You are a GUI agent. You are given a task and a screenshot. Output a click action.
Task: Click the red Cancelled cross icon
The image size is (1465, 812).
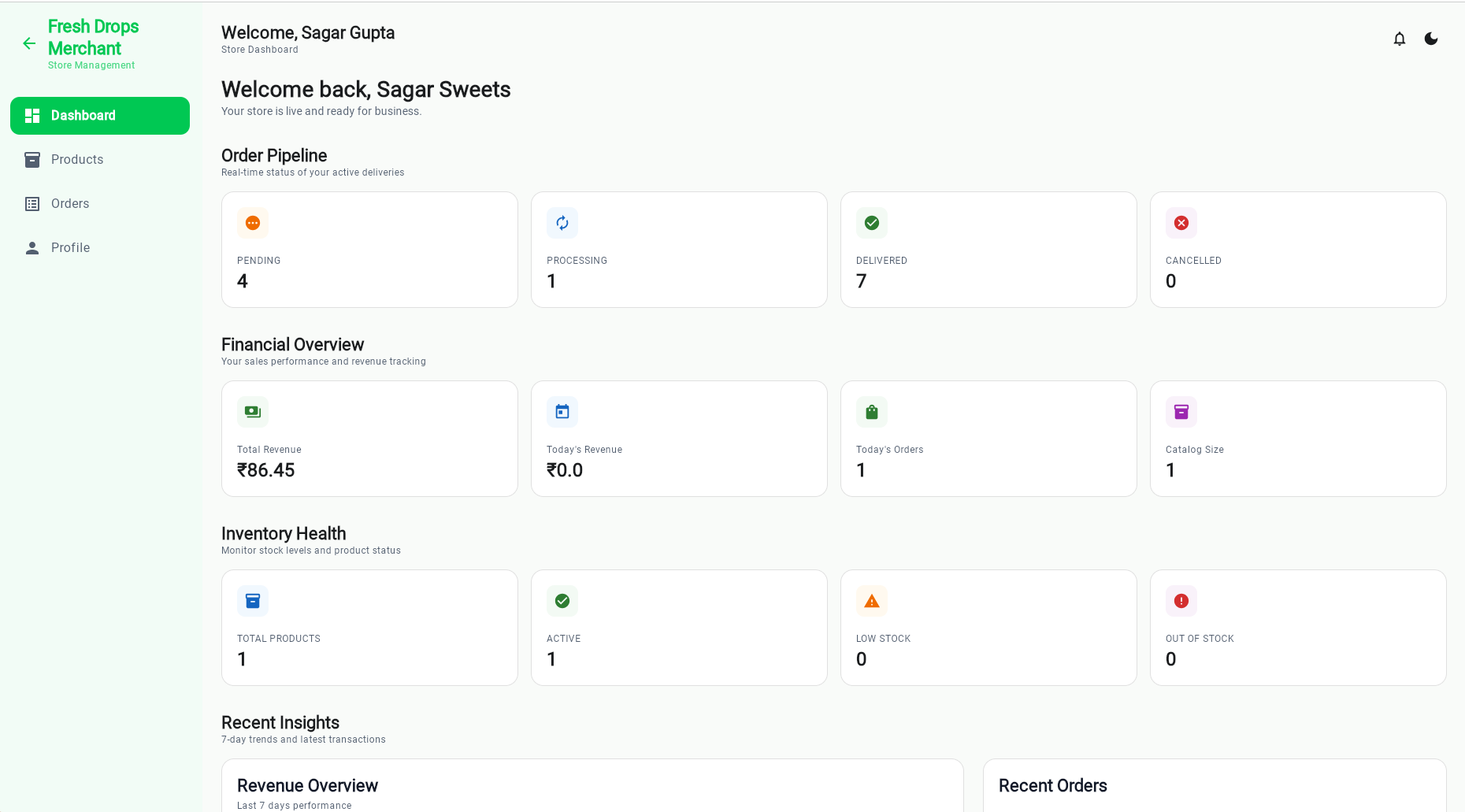[x=1181, y=223]
